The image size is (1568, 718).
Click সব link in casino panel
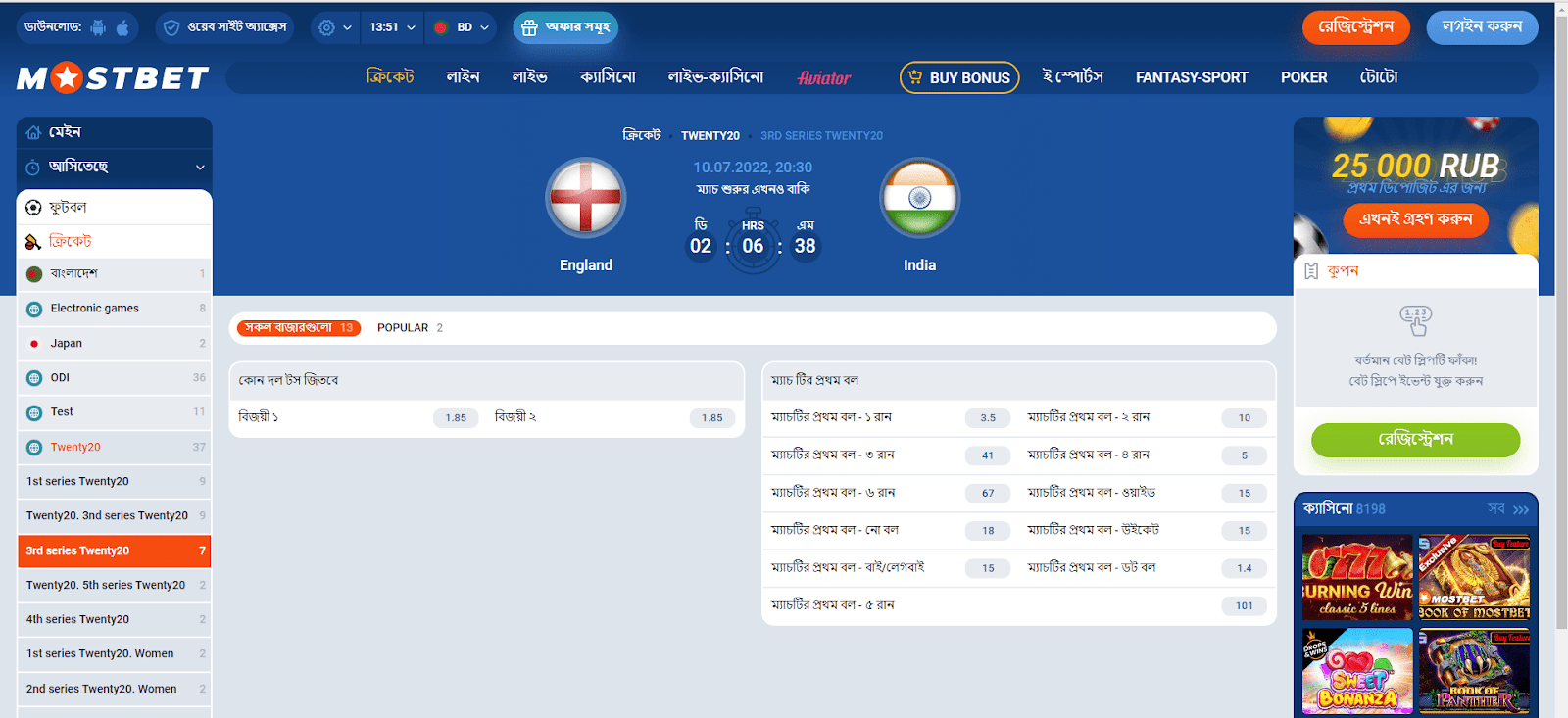1507,509
